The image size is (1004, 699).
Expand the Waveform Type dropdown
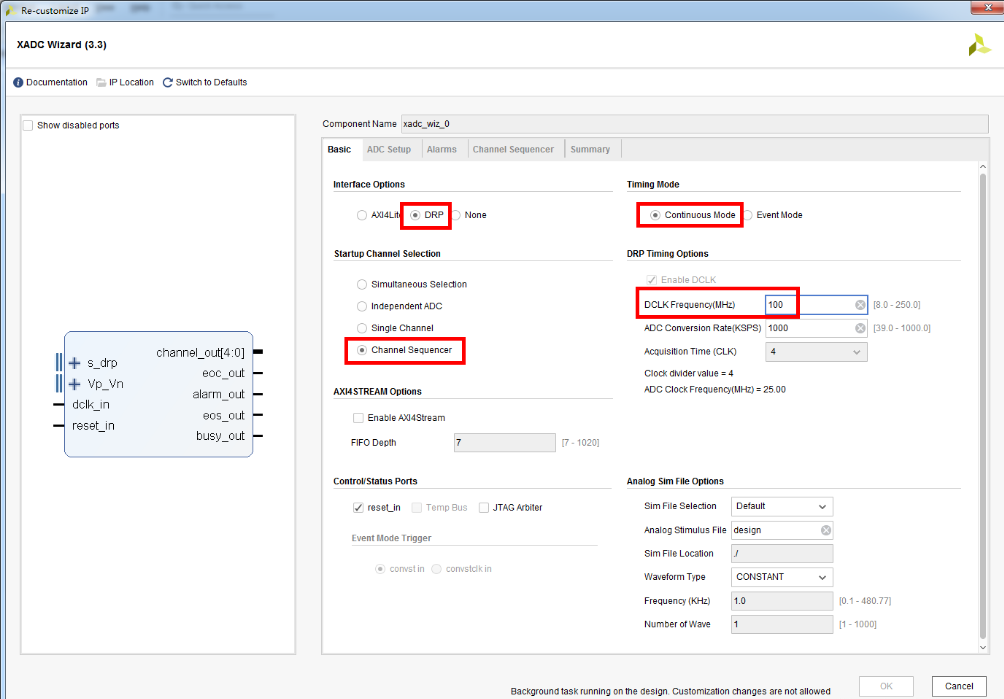pyautogui.click(x=782, y=577)
